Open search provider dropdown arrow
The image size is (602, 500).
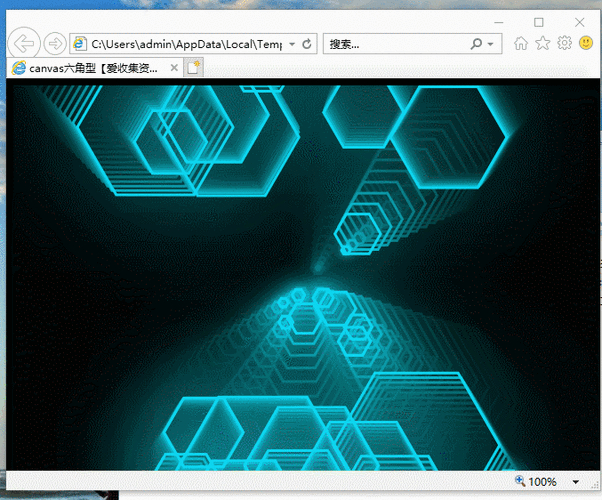point(491,44)
